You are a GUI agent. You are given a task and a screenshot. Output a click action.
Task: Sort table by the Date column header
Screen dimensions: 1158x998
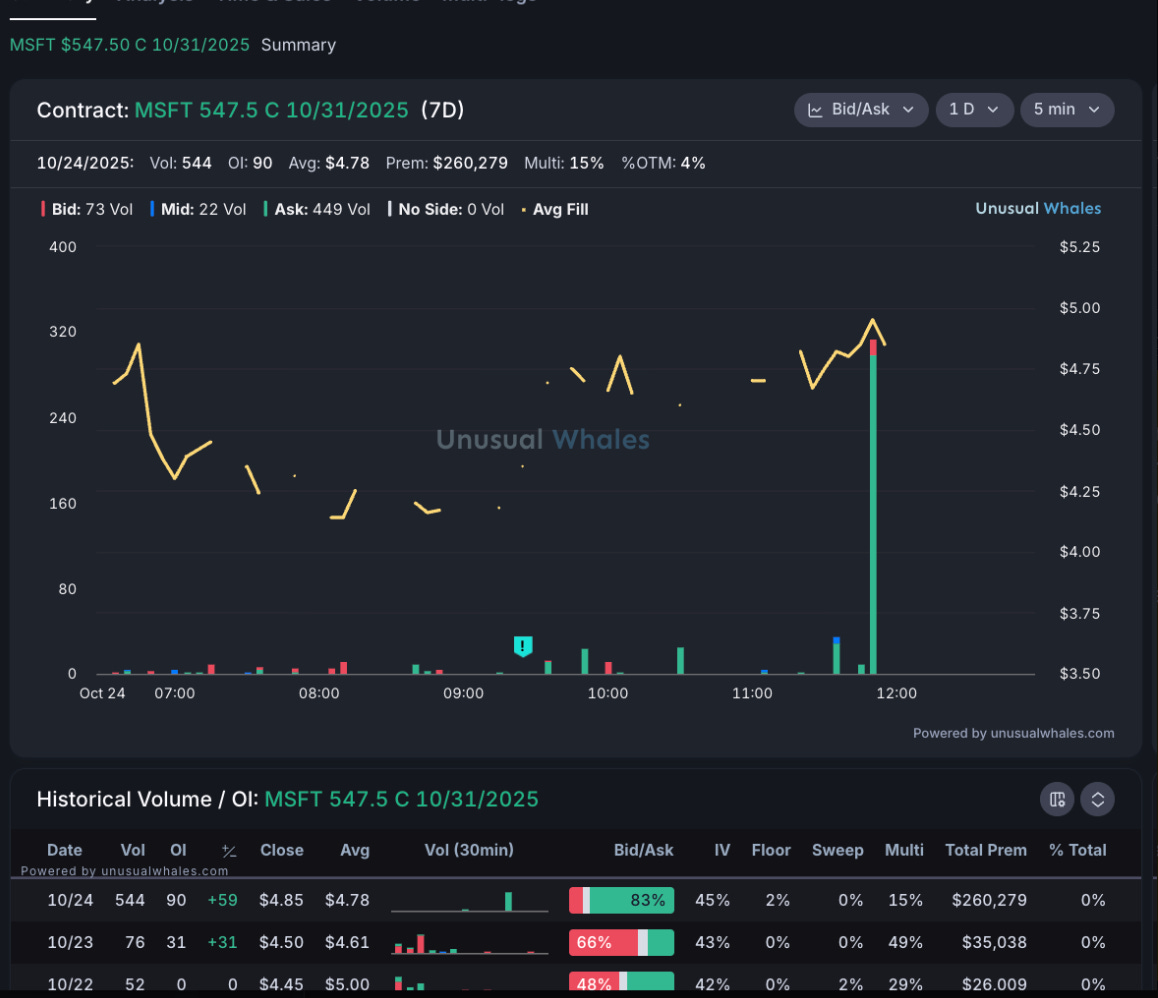pos(64,850)
